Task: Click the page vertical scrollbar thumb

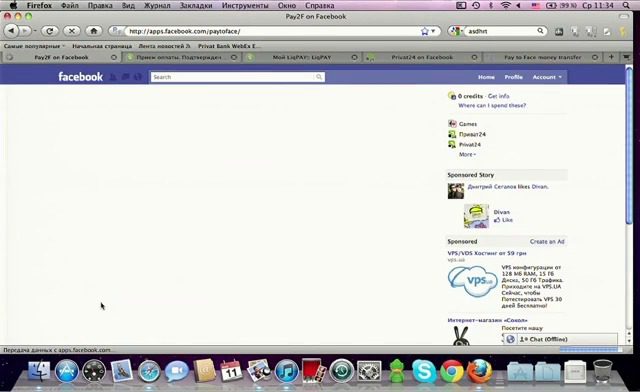Action: coord(629,145)
